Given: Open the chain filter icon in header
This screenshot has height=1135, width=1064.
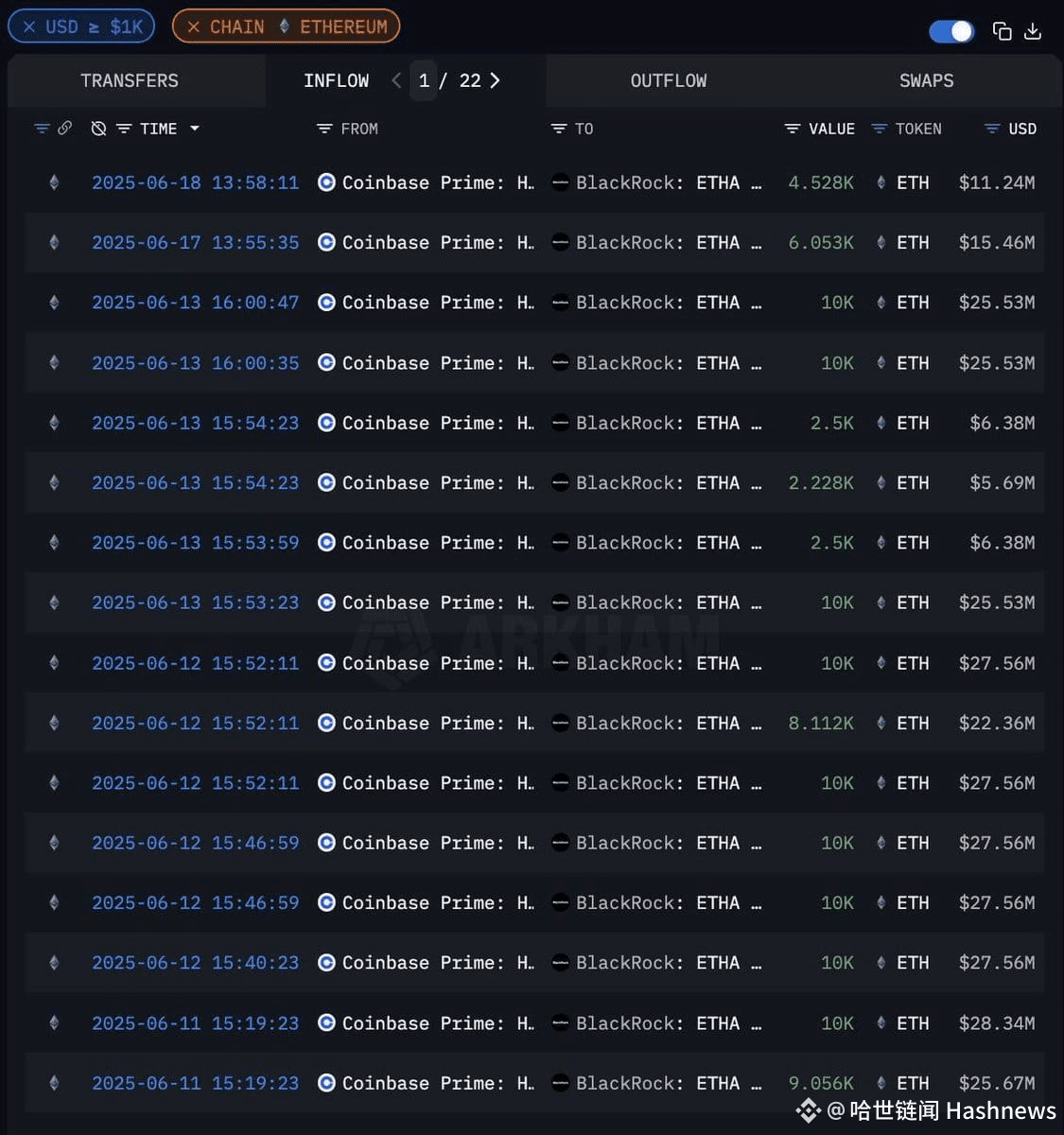Looking at the screenshot, I should coord(42,128).
